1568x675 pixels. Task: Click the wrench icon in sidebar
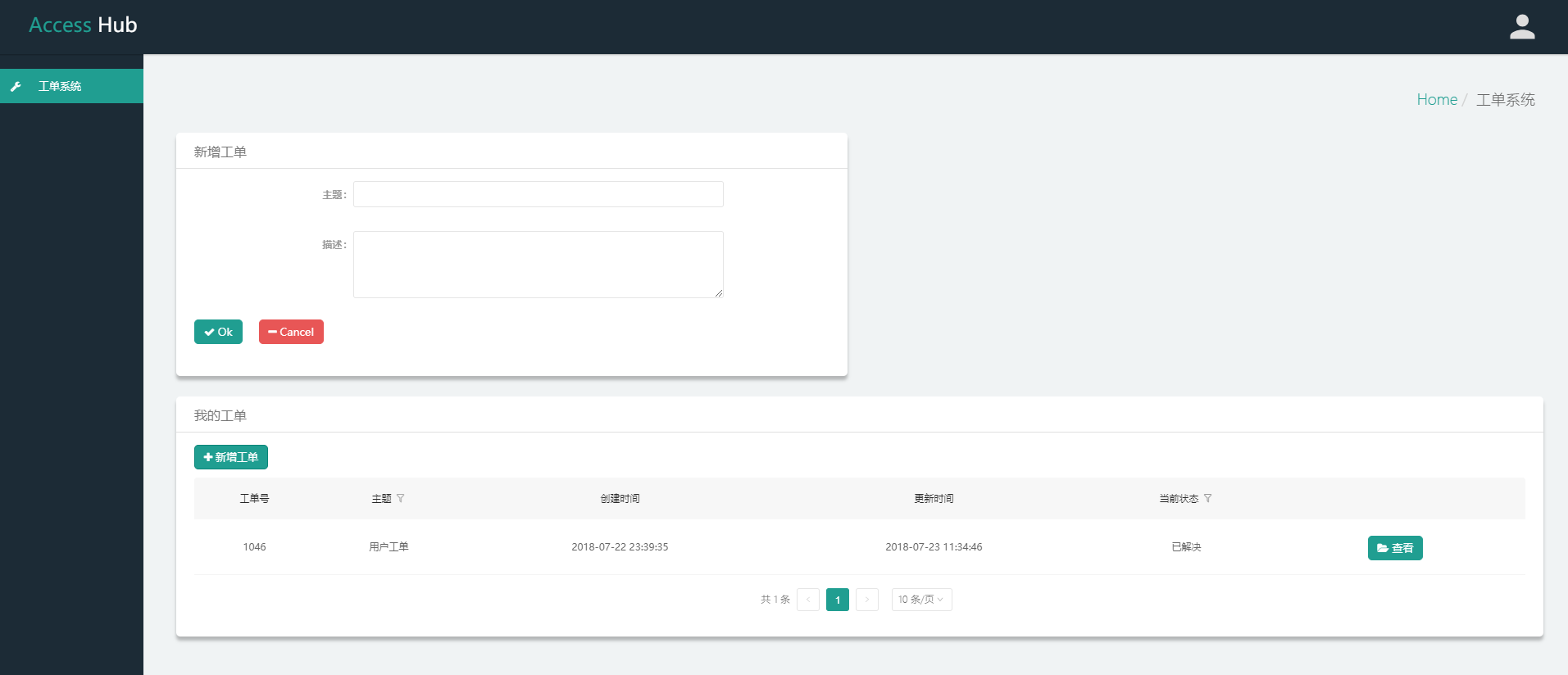point(16,86)
